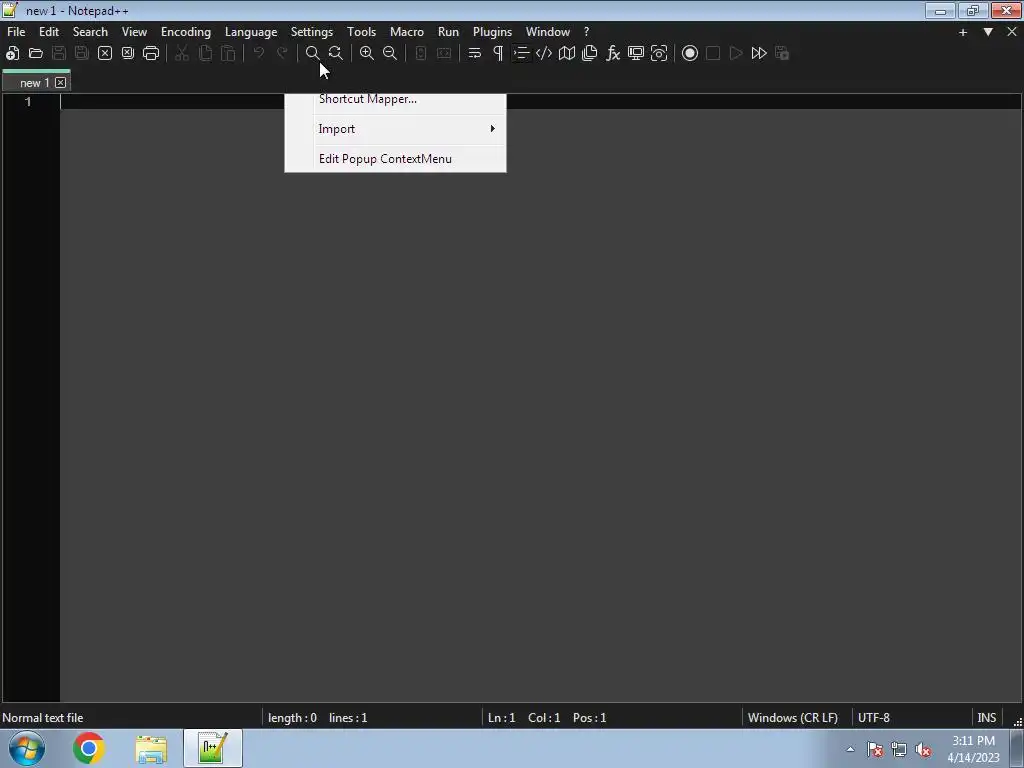
Task: Open the Run menu
Action: (449, 32)
